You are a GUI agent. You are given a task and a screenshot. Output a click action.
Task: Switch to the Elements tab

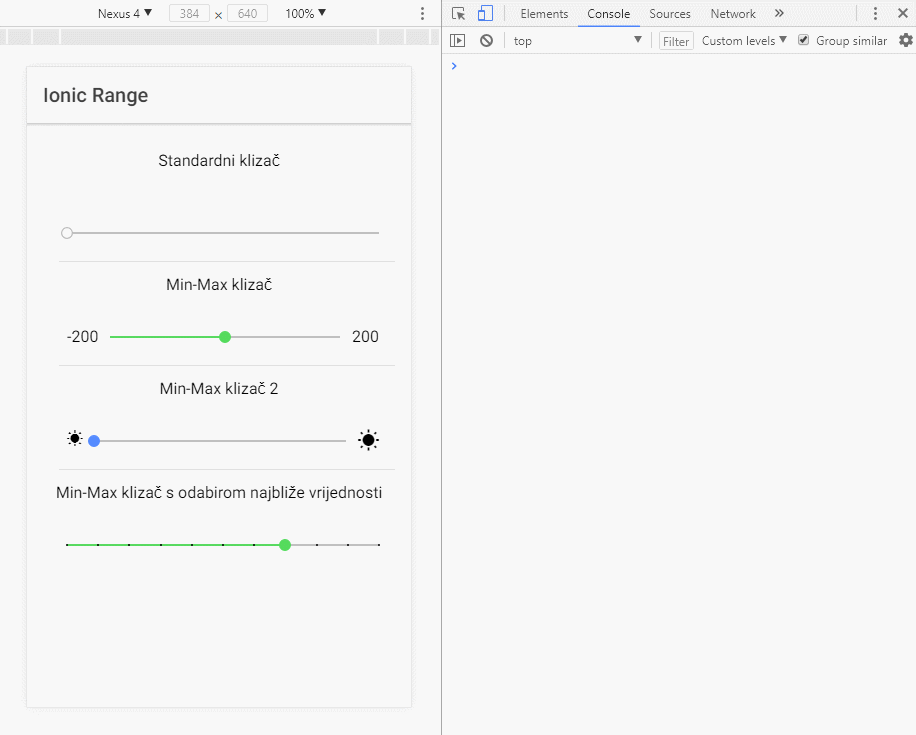pyautogui.click(x=544, y=14)
